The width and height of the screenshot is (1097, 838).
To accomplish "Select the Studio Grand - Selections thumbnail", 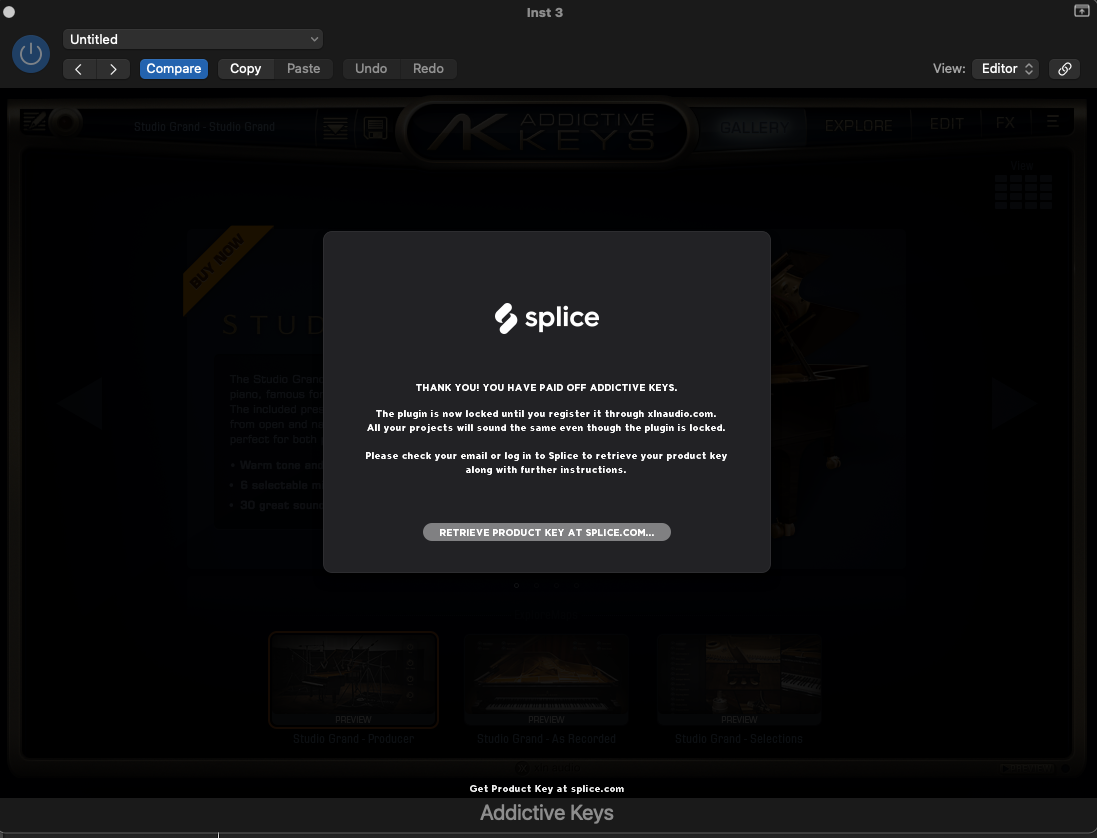I will coord(739,680).
